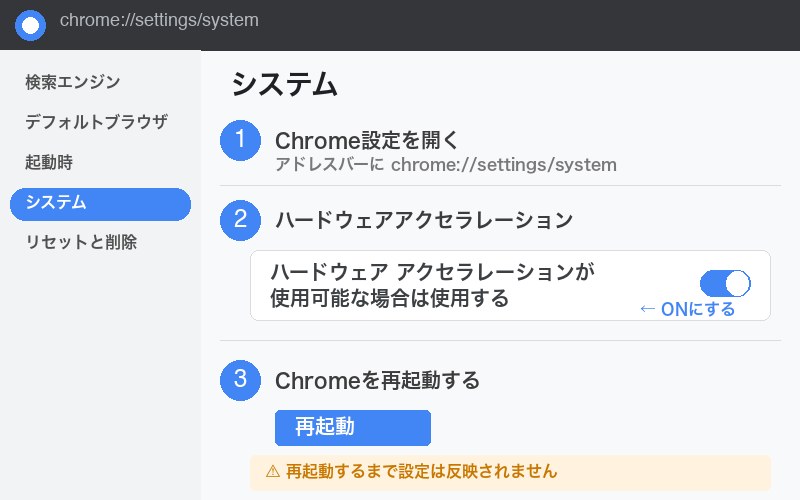Toggle the hardware acceleration switch
Image resolution: width=800 pixels, height=500 pixels.
(x=725, y=284)
